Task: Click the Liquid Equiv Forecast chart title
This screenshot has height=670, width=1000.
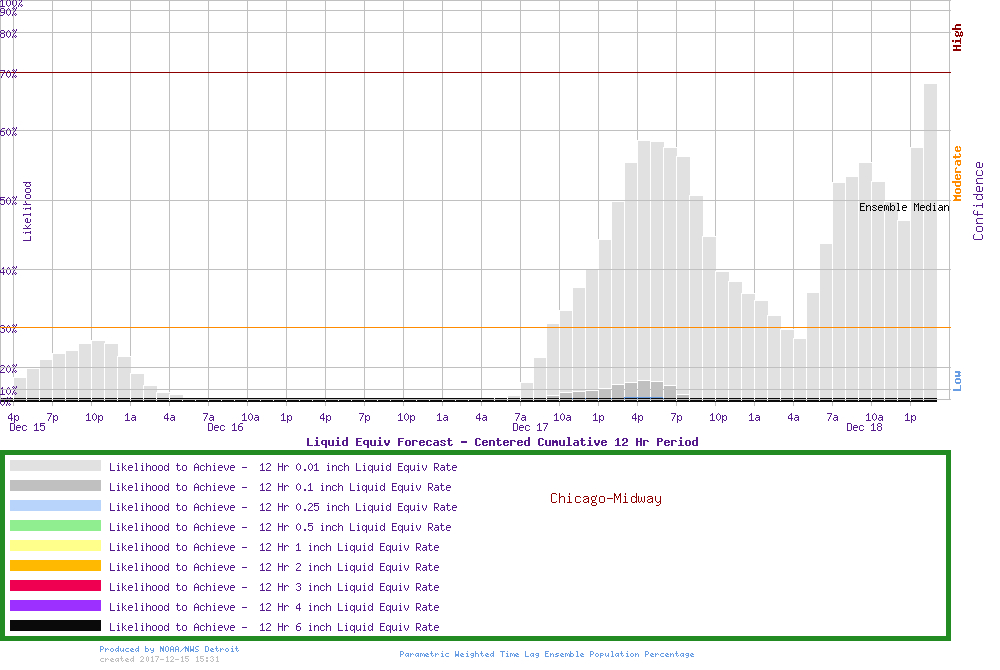Action: coord(502,441)
